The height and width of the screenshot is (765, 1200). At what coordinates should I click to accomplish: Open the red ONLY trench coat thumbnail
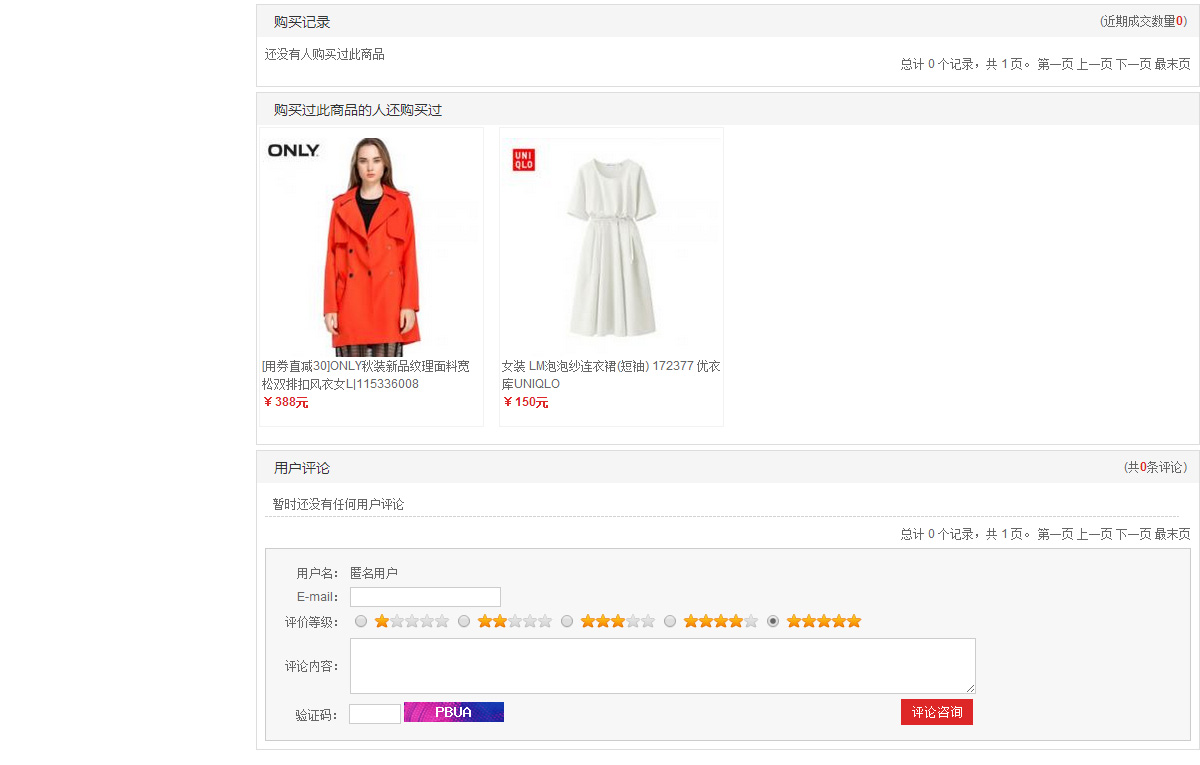pos(371,247)
